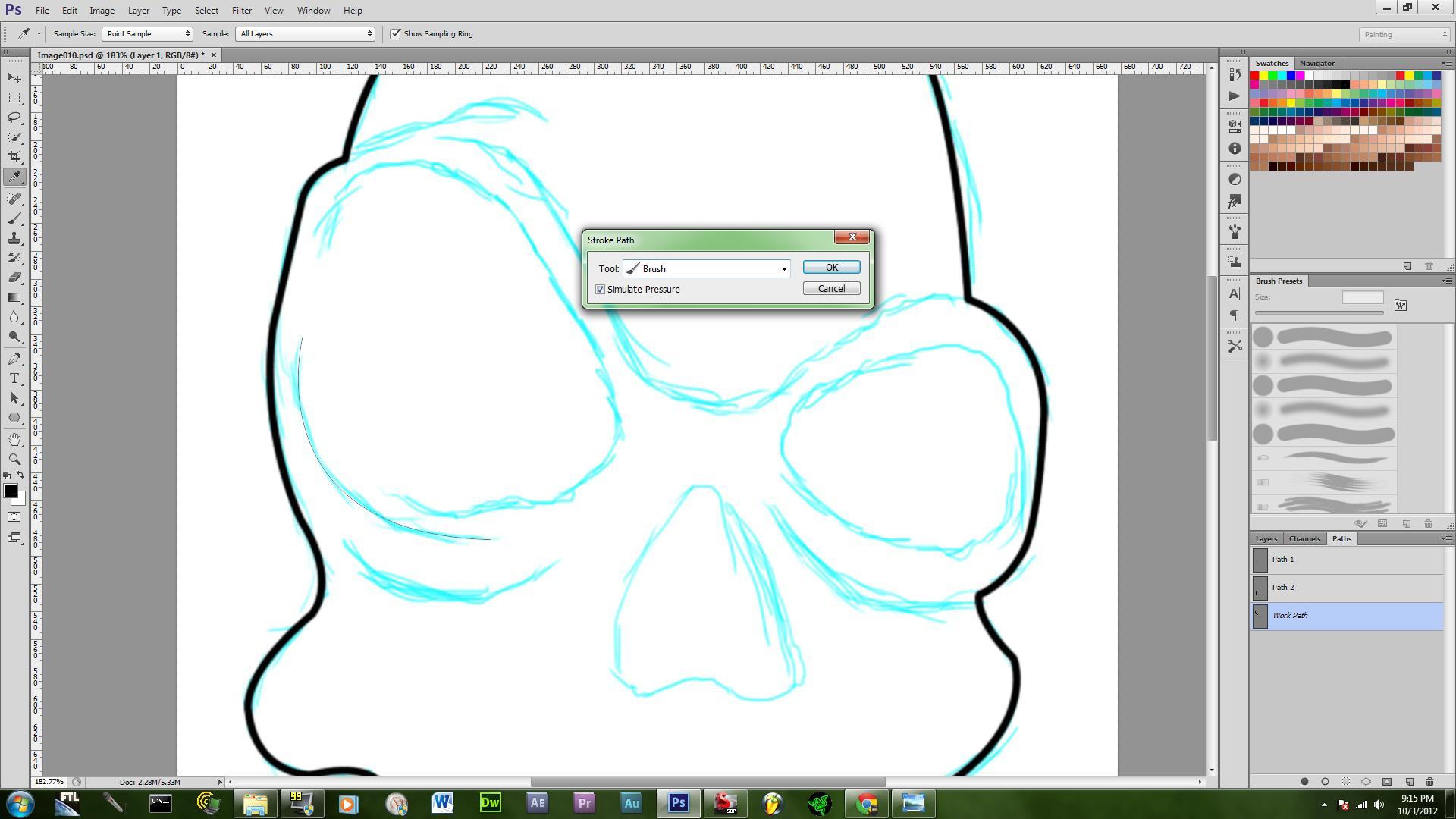This screenshot has height=819, width=1456.
Task: Click Delete current path trash icon
Action: pyautogui.click(x=1429, y=781)
